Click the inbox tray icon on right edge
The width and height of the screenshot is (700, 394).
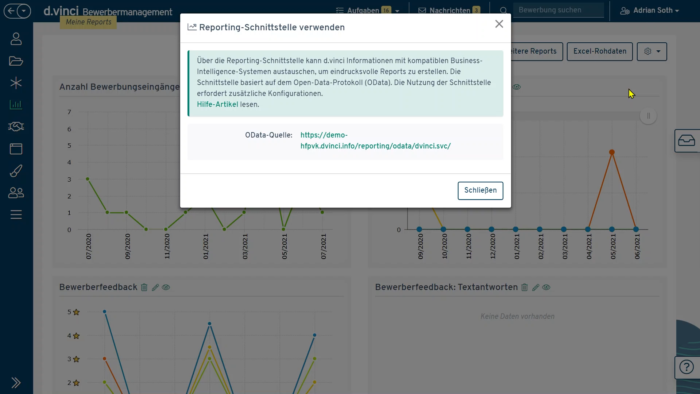click(x=687, y=141)
